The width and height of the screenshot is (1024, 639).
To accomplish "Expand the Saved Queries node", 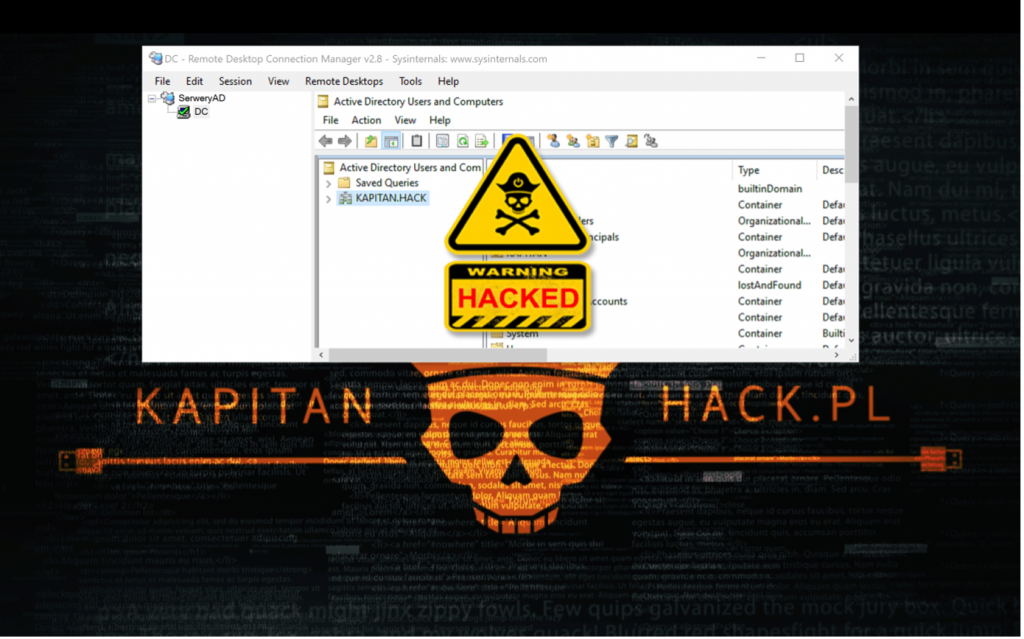I will click(x=328, y=184).
